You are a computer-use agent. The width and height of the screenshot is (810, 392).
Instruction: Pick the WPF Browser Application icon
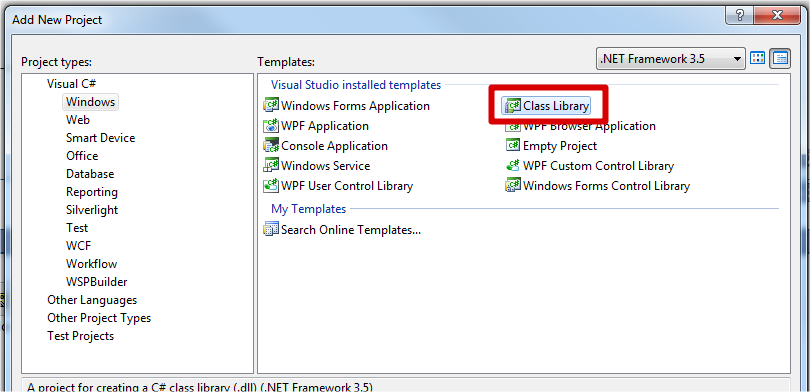point(513,127)
